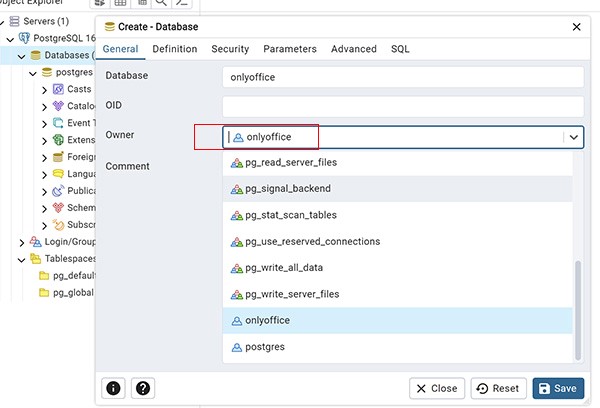Viewport: 600px width, 408px height.
Task: Expand the Login/Group Roles node
Action: point(22,243)
